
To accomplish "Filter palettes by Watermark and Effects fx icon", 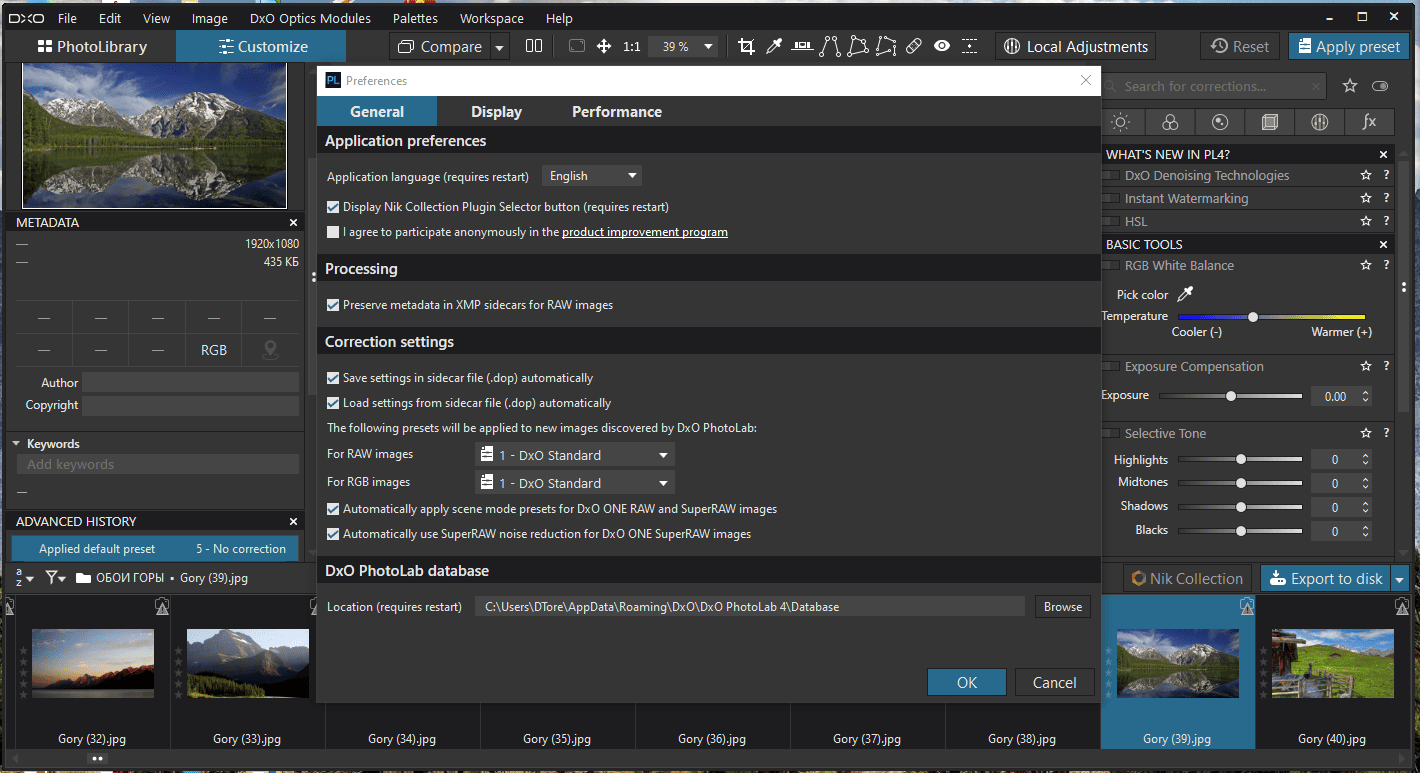I will coord(1369,122).
